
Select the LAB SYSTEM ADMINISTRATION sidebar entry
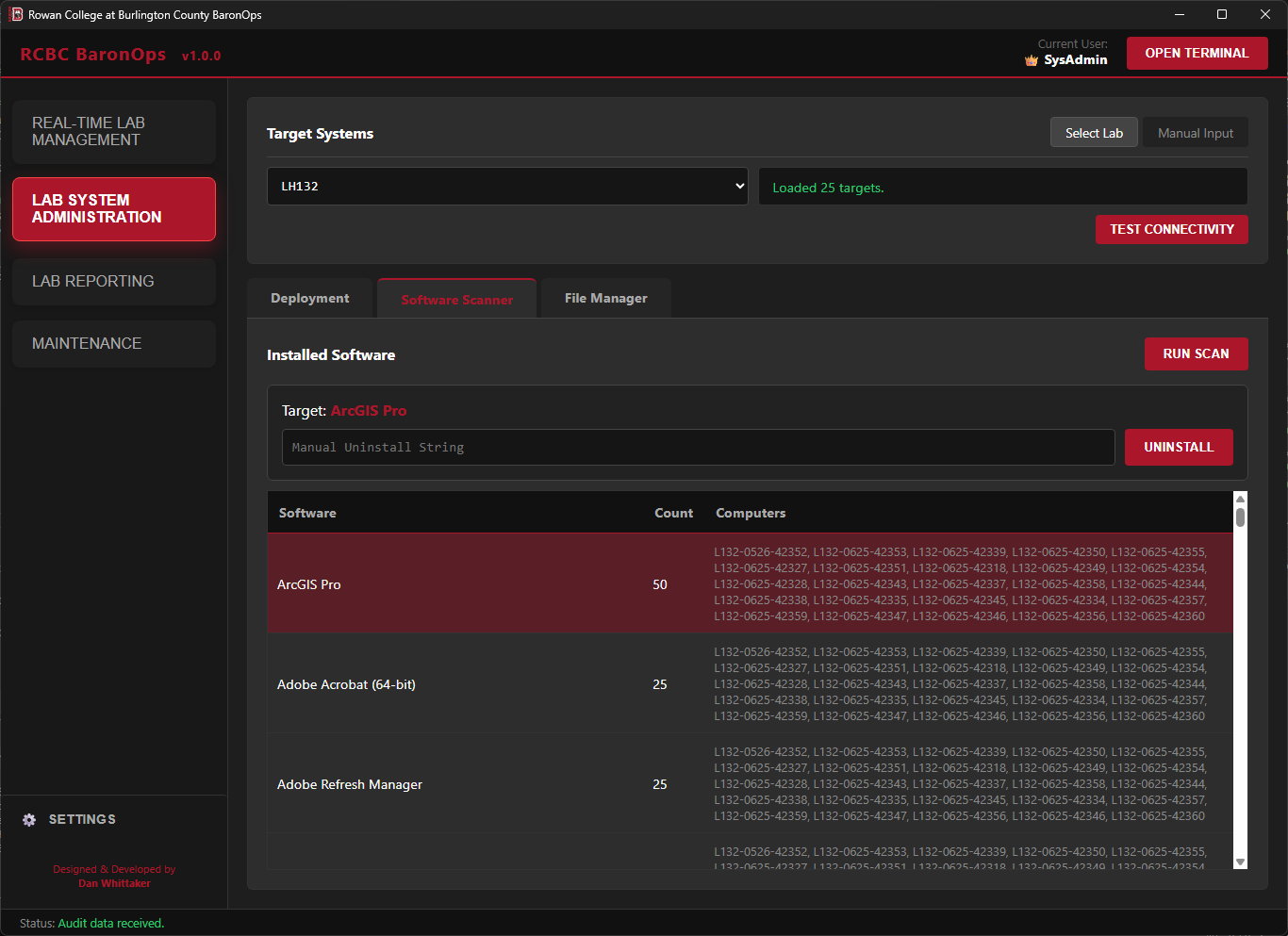[x=114, y=208]
